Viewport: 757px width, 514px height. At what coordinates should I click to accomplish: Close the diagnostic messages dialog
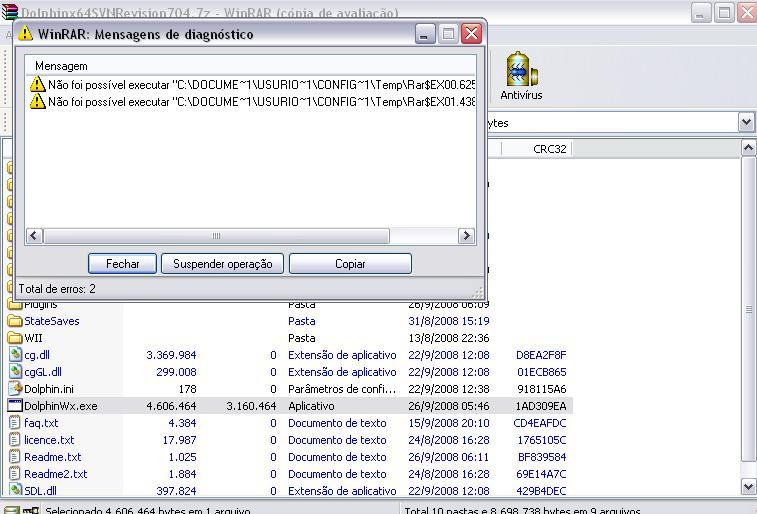[471, 34]
